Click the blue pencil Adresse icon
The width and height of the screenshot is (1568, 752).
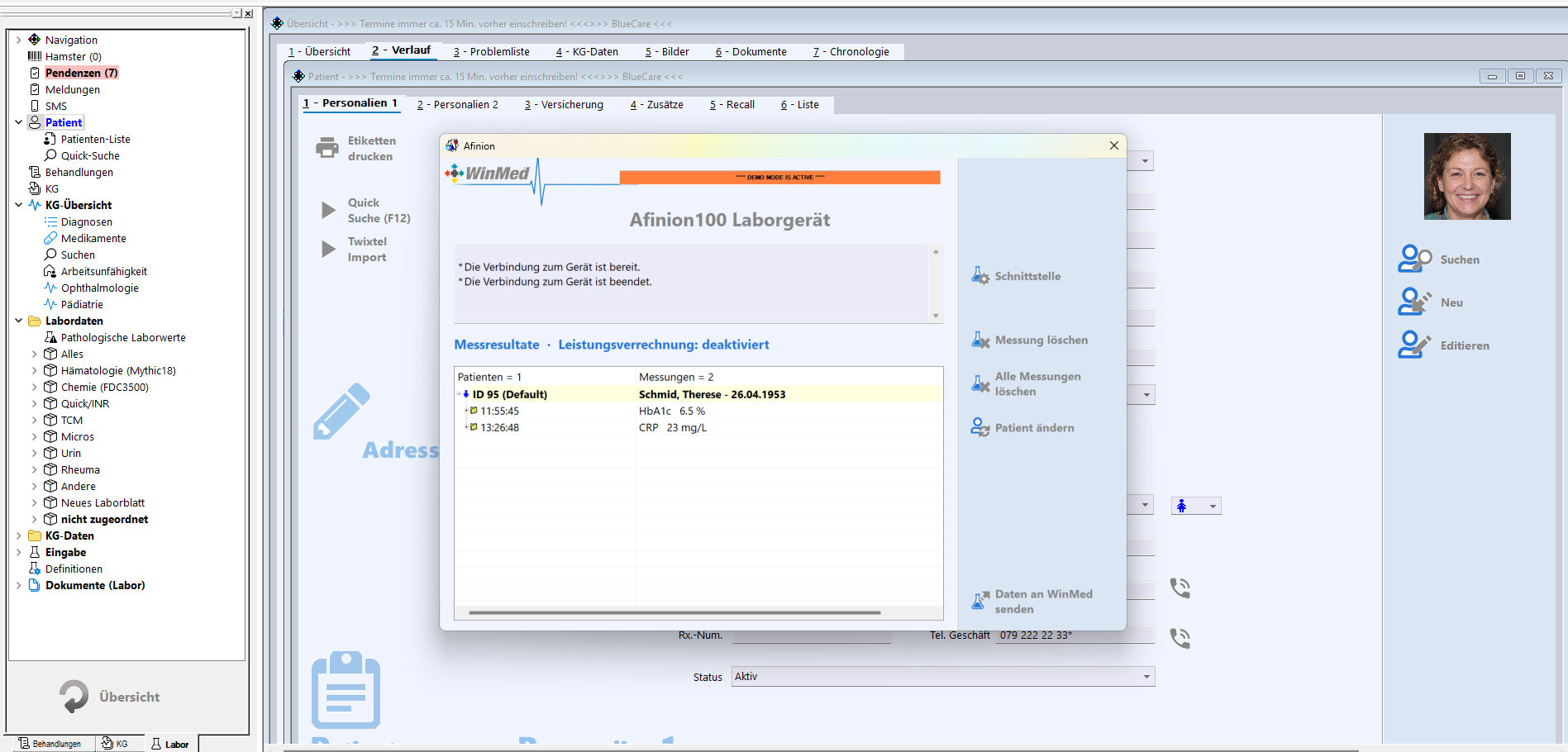(x=341, y=411)
